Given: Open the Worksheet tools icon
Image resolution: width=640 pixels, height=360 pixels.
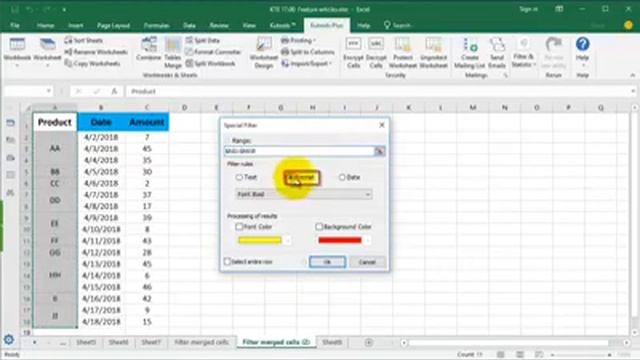Looking at the screenshot, I should 47,50.
